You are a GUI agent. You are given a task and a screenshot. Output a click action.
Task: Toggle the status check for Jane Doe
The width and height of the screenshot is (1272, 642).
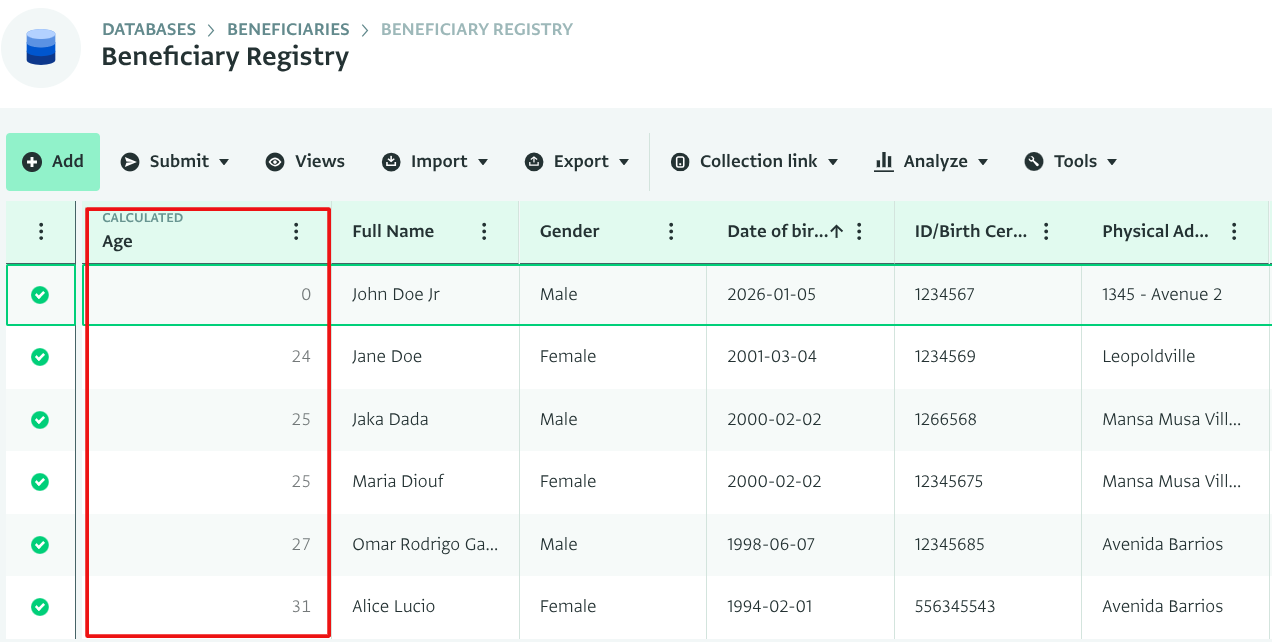click(40, 357)
